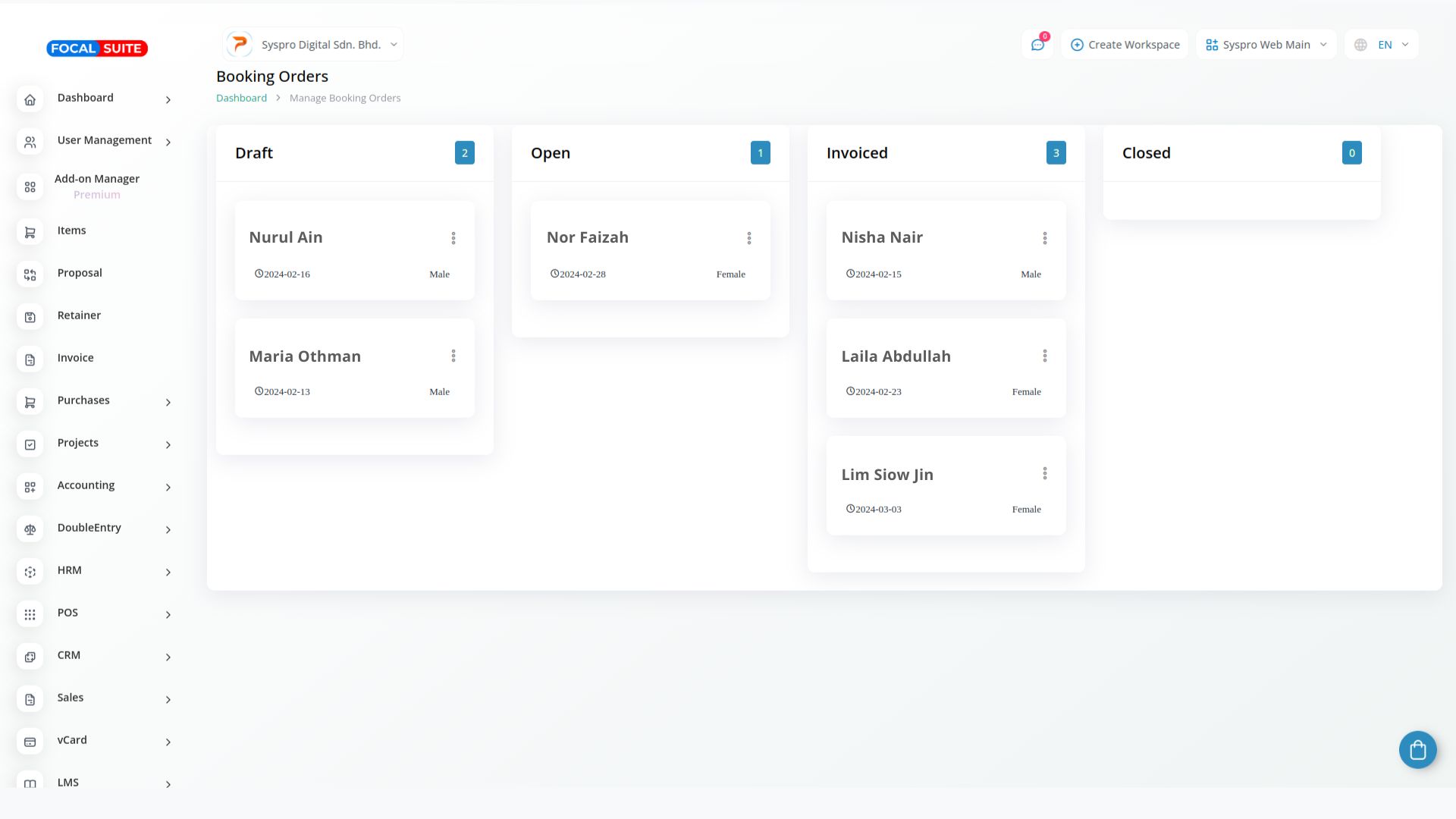Open the Syspro Web Main workspace dropdown
Image resolution: width=1456 pixels, height=819 pixels.
1266,45
